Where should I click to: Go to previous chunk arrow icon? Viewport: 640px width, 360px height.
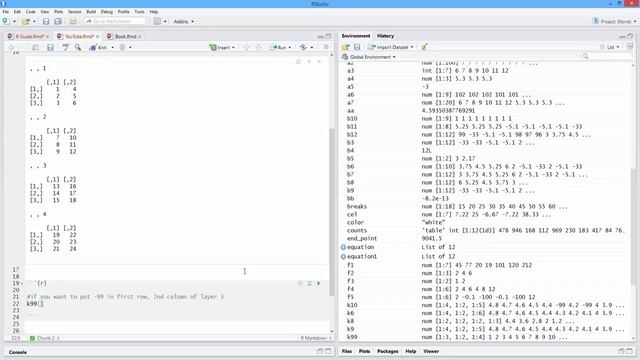click(x=246, y=47)
